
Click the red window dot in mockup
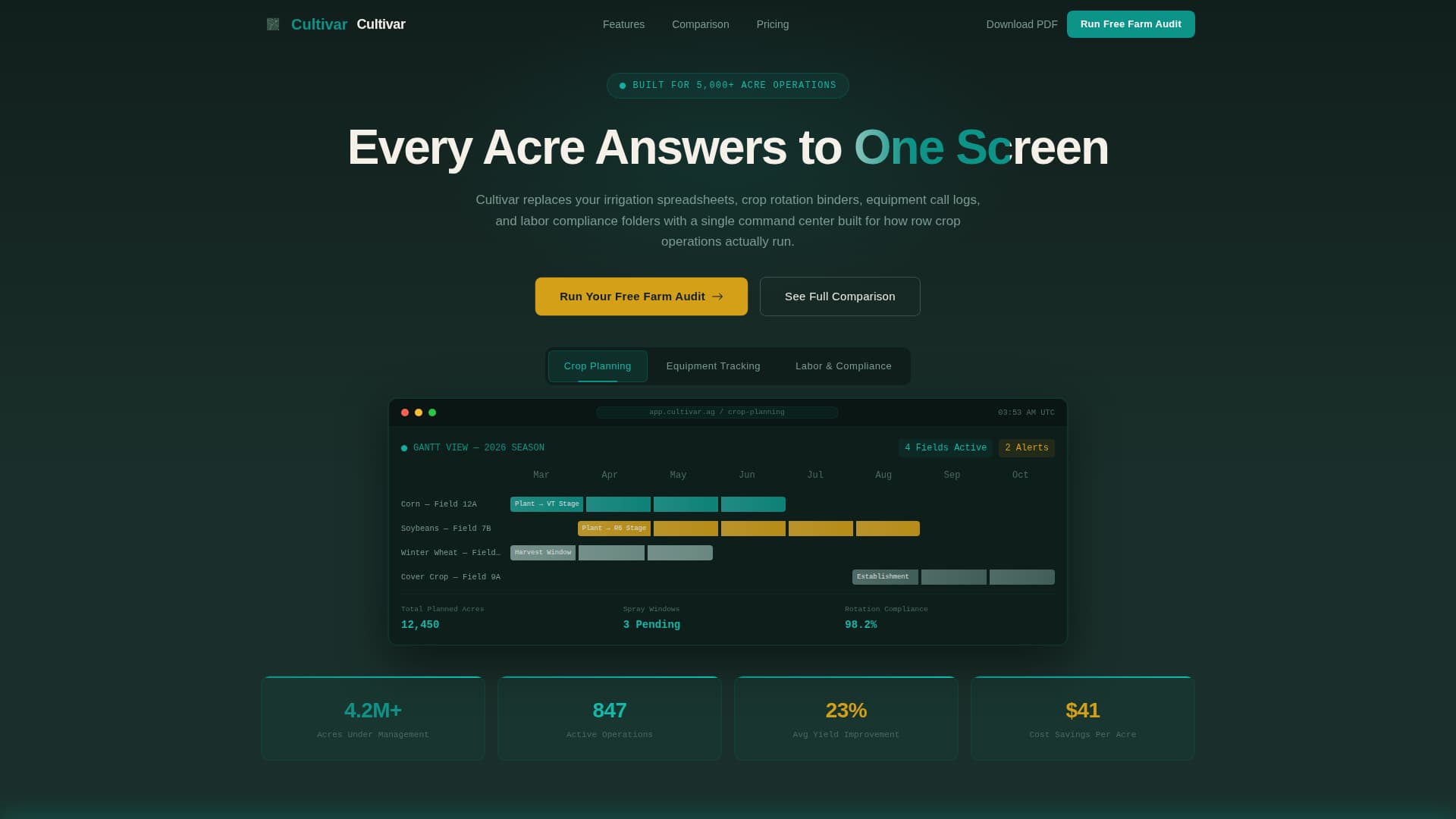click(405, 413)
